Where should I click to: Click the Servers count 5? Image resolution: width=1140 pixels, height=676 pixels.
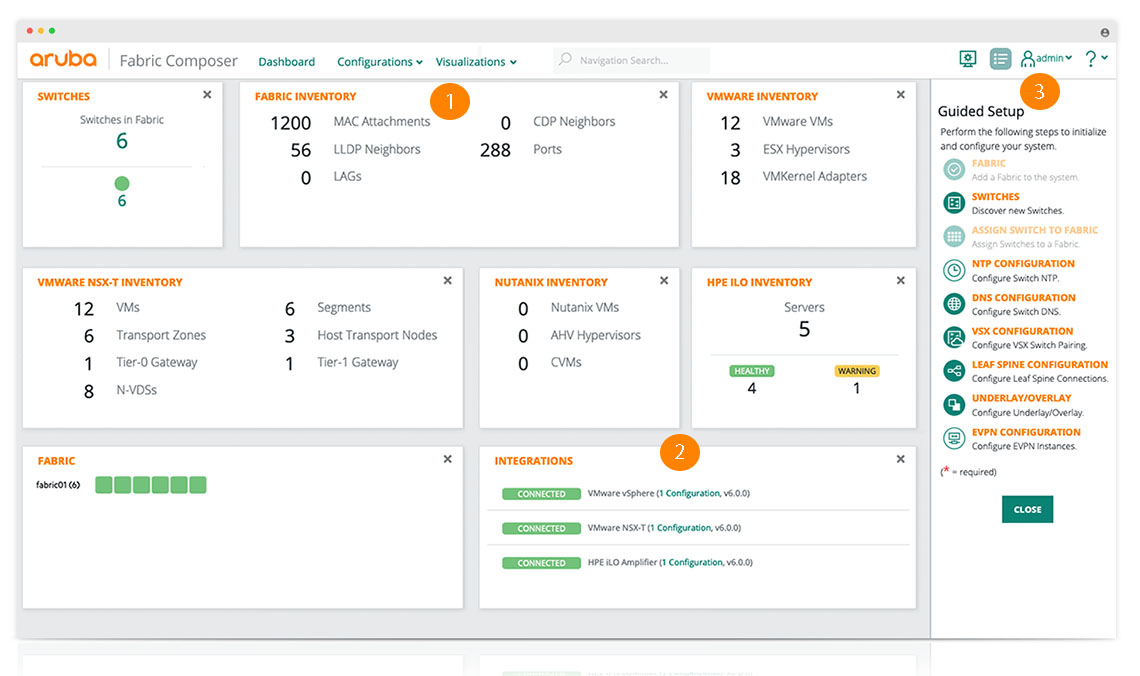click(x=804, y=329)
